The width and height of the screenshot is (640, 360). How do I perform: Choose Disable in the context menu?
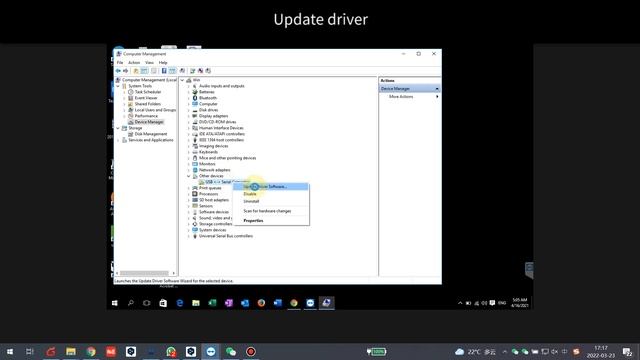(x=271, y=194)
